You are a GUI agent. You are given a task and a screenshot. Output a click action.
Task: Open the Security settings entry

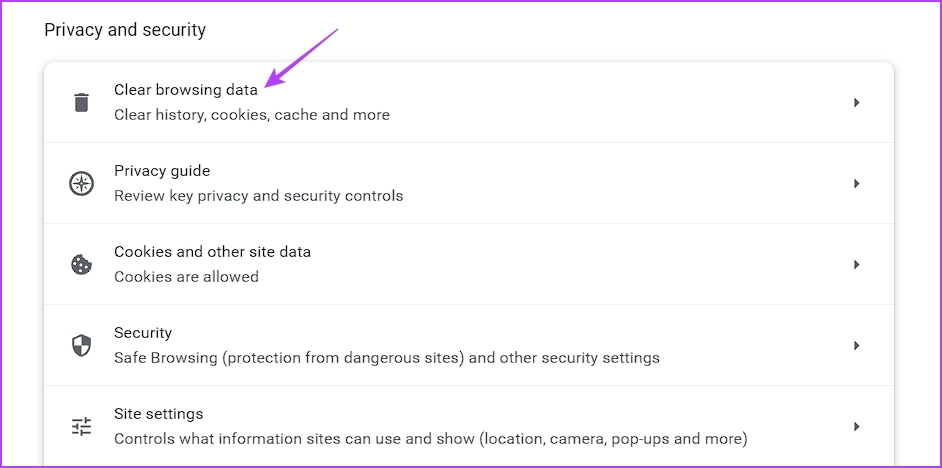[x=469, y=345]
